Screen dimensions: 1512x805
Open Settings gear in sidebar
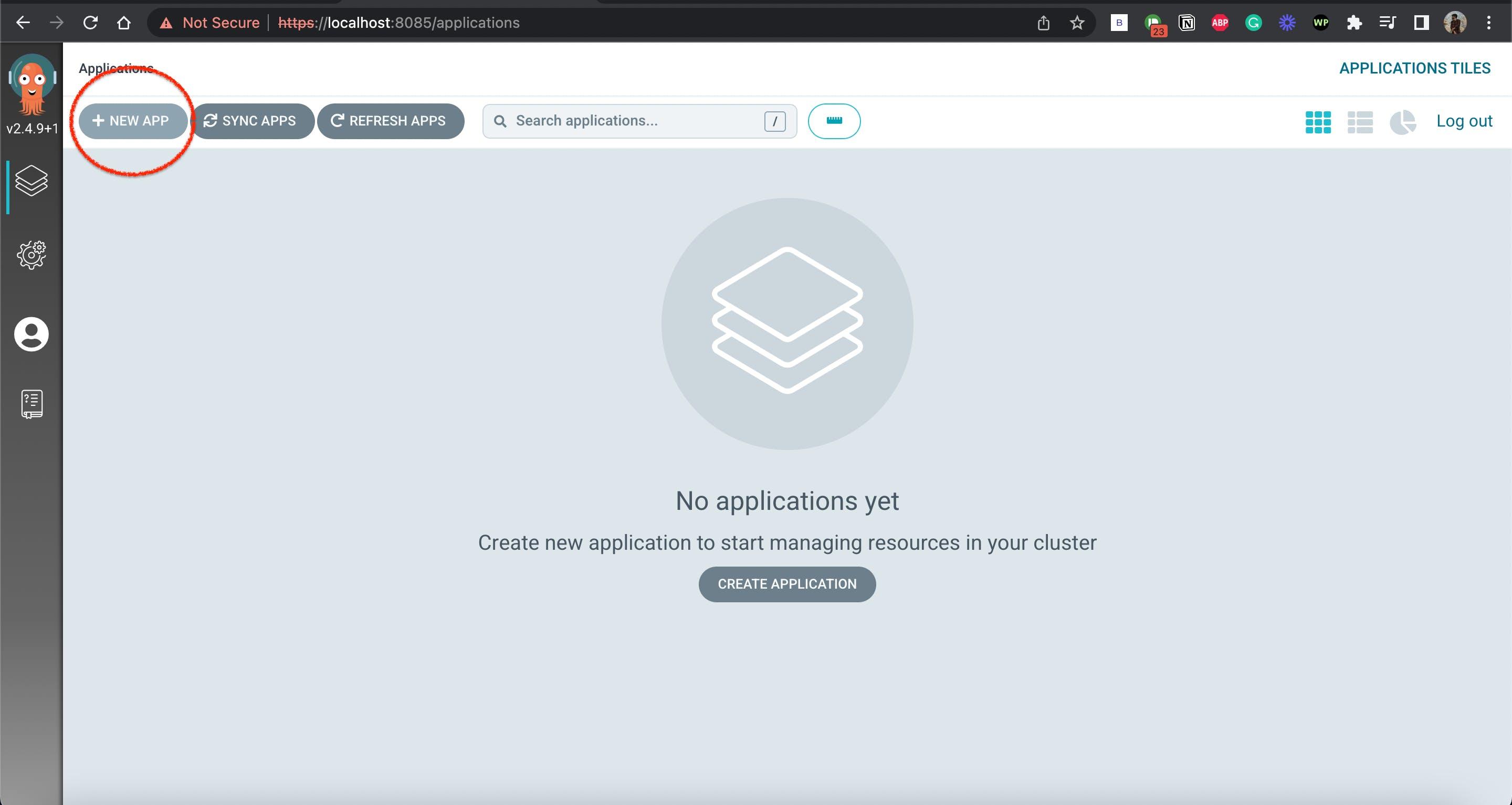[31, 255]
